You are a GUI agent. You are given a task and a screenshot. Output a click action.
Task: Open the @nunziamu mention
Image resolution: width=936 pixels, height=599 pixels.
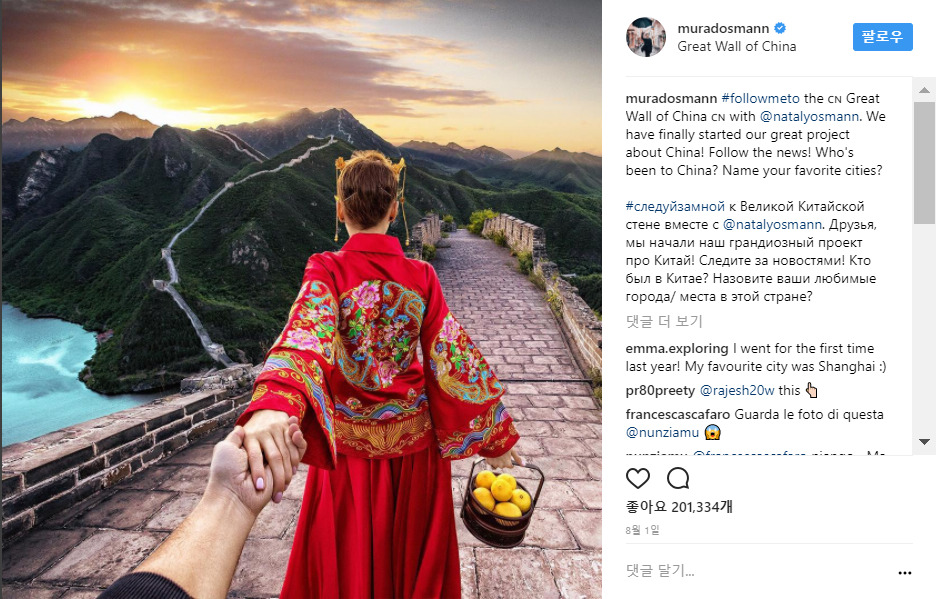(662, 432)
